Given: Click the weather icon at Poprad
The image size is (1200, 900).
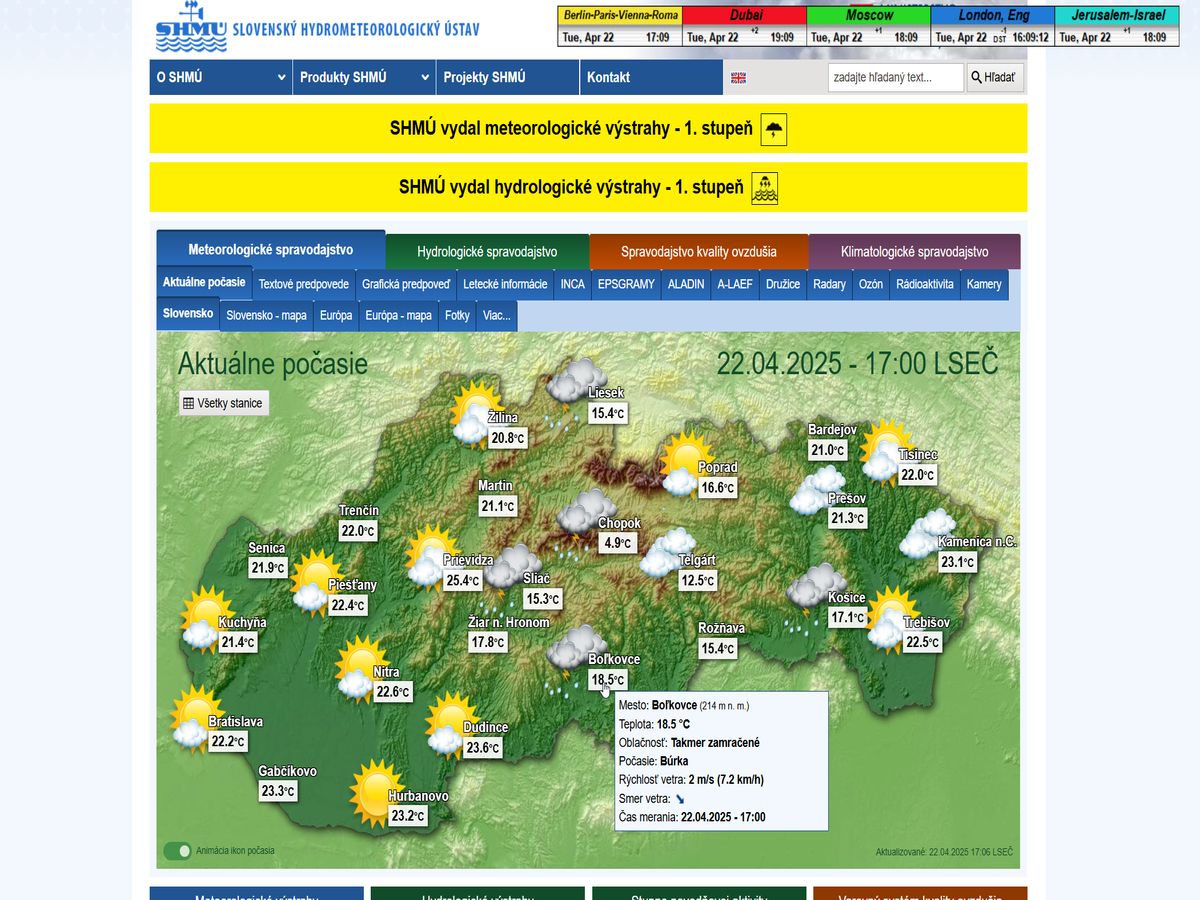Looking at the screenshot, I should (x=686, y=462).
